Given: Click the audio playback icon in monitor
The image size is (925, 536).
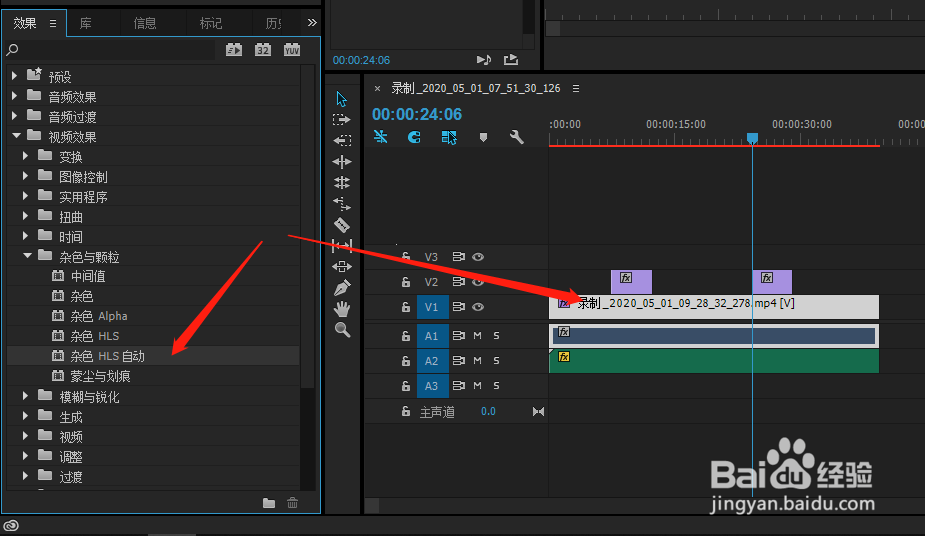Looking at the screenshot, I should coord(484,60).
